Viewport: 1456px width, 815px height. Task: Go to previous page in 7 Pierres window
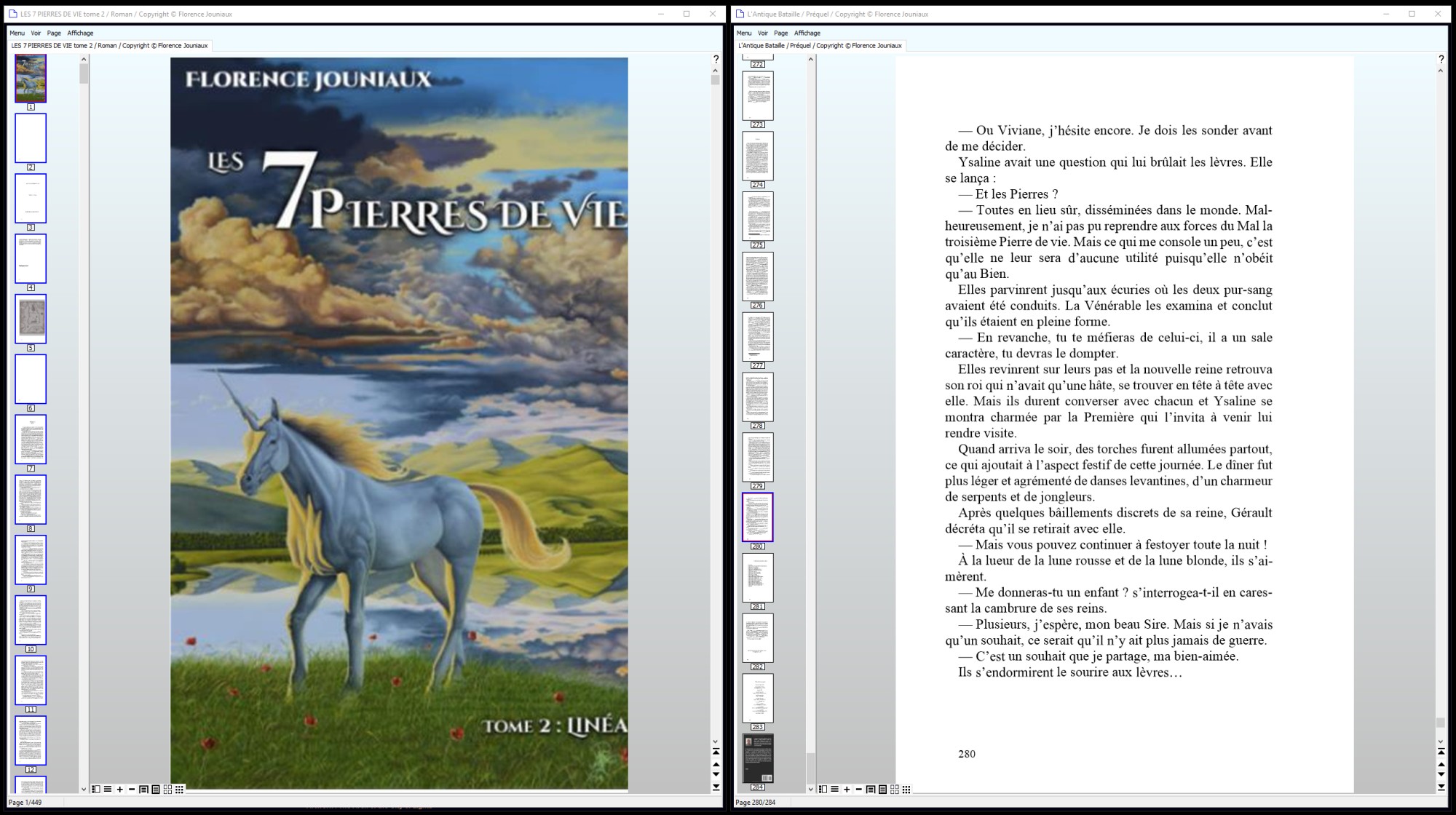click(716, 764)
